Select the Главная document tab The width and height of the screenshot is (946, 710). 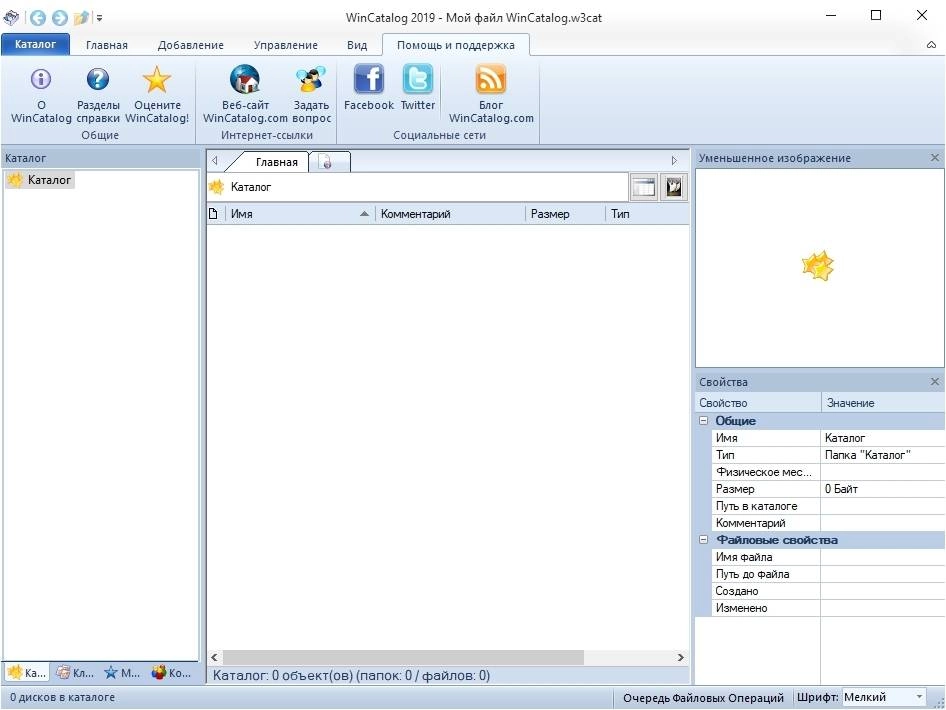click(x=276, y=162)
